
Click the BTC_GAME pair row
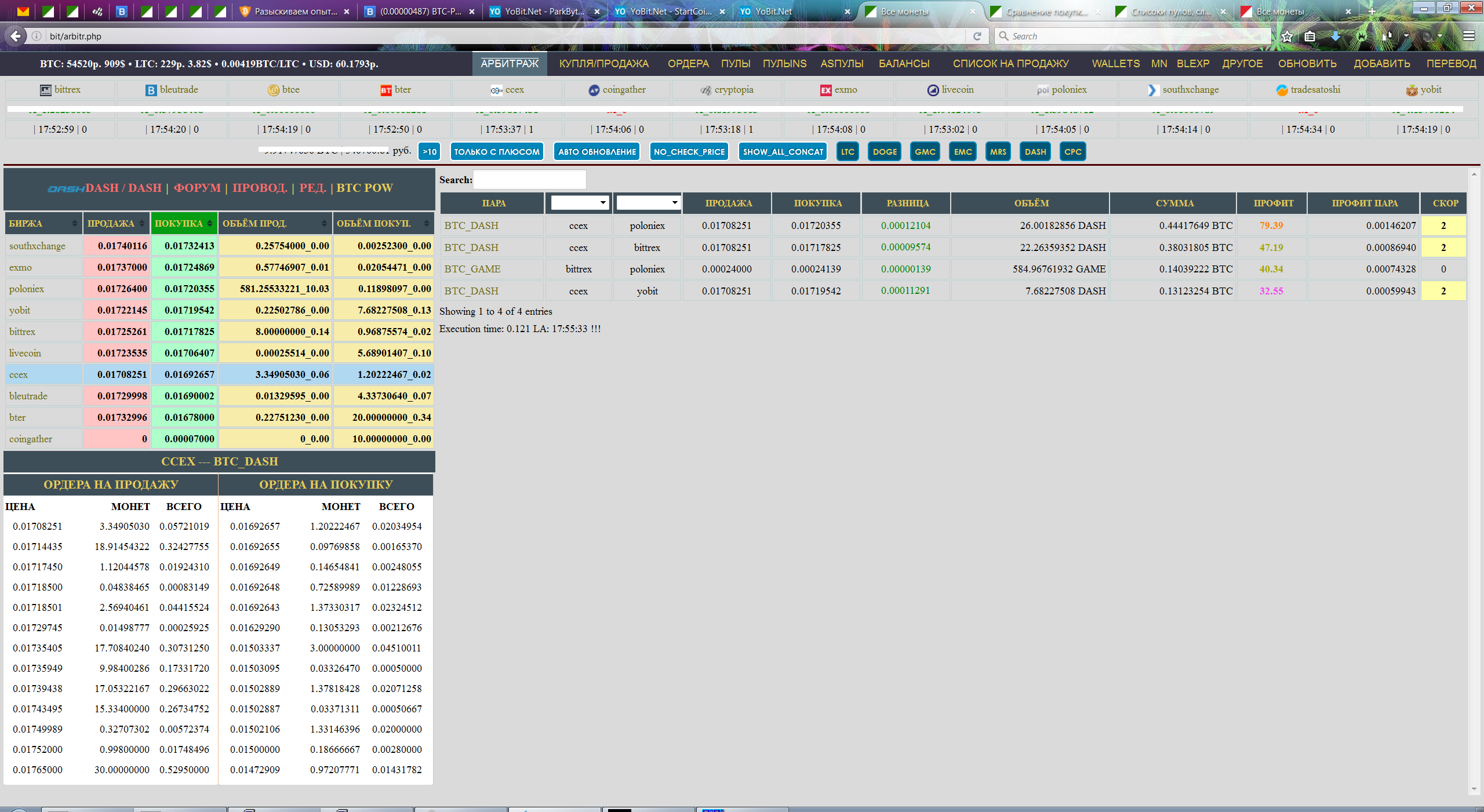pyautogui.click(x=953, y=269)
